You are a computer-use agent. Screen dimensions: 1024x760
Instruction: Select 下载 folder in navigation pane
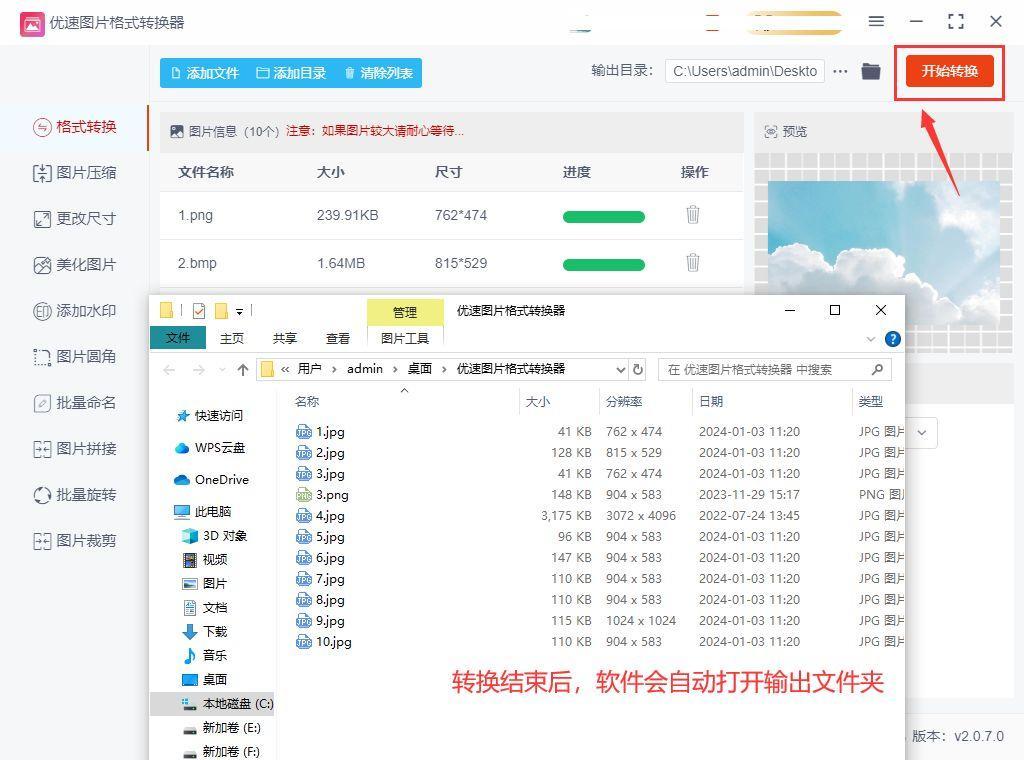pyautogui.click(x=206, y=631)
